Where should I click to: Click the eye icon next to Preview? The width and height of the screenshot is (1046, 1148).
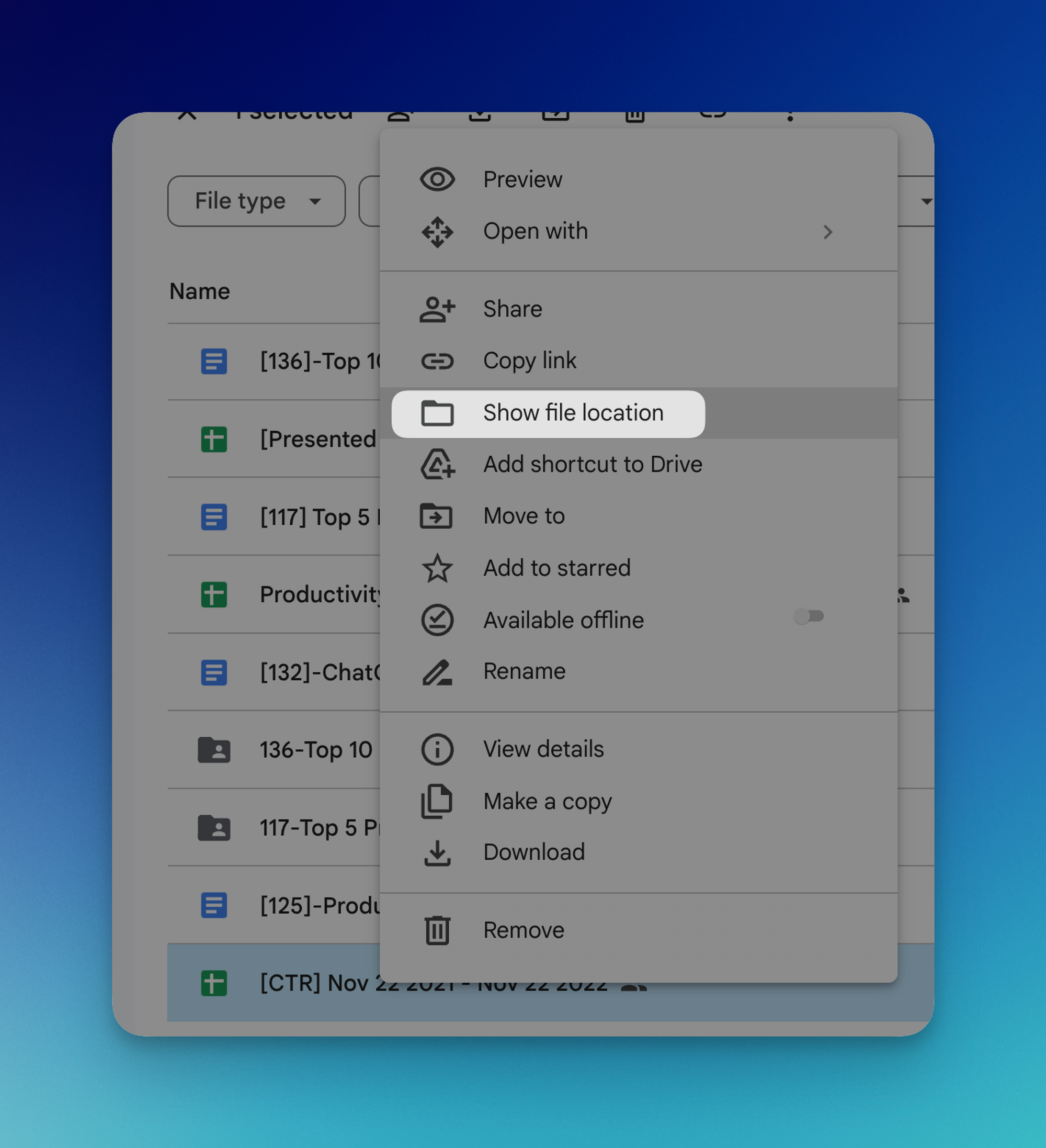tap(437, 179)
